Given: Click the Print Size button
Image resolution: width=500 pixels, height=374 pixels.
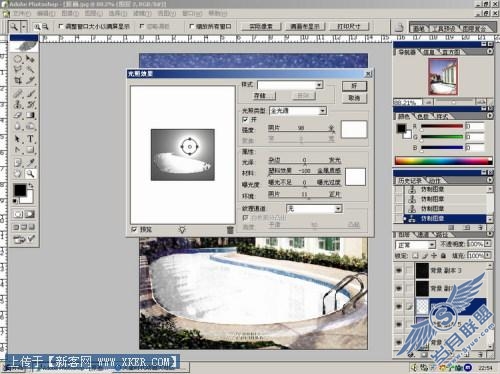Looking at the screenshot, I should click(349, 26).
